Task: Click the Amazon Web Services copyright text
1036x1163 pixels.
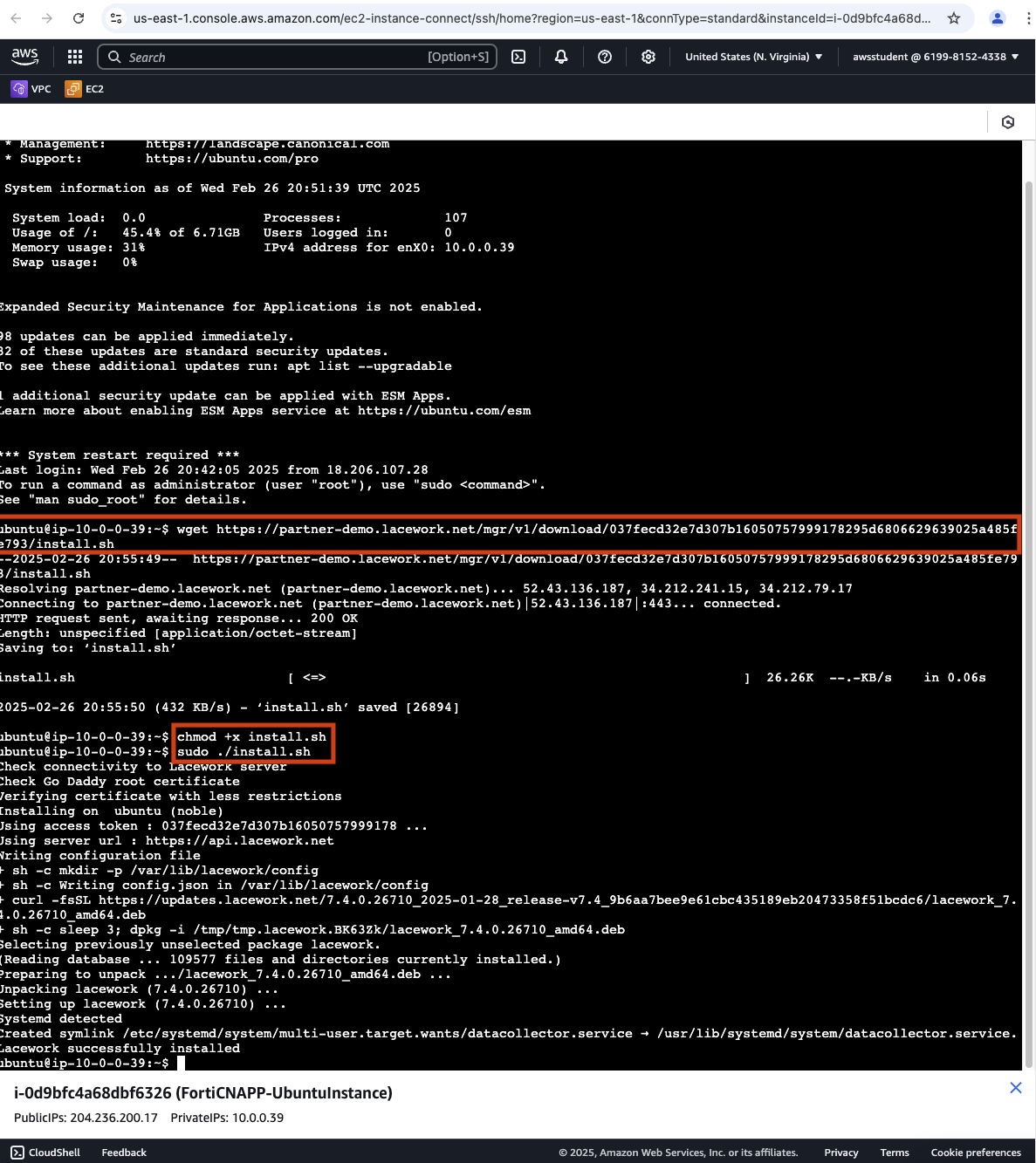Action: tap(678, 1153)
